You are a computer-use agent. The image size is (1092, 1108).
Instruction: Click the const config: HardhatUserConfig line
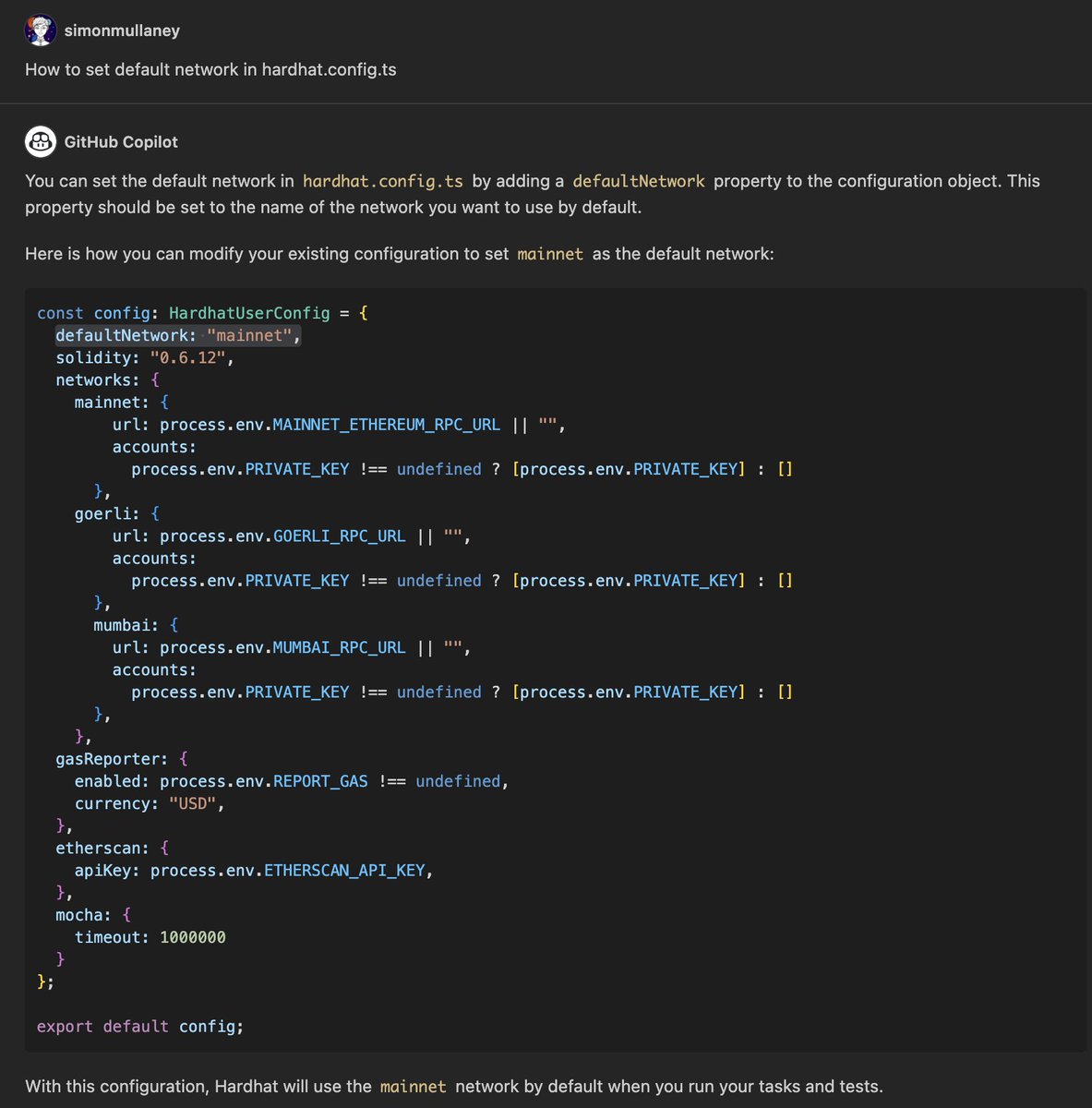(x=203, y=313)
